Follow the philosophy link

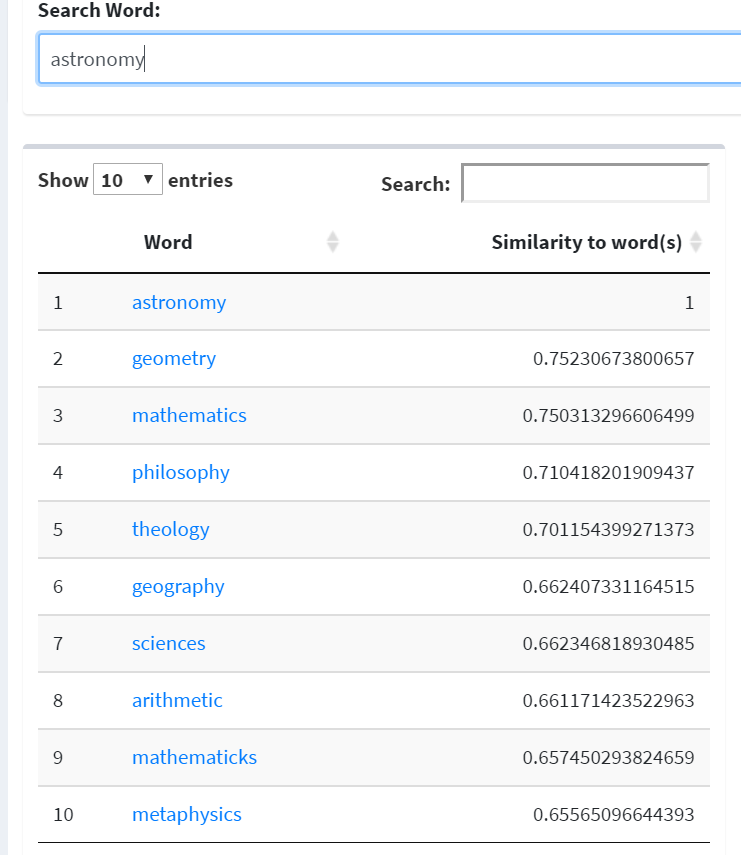coord(181,473)
